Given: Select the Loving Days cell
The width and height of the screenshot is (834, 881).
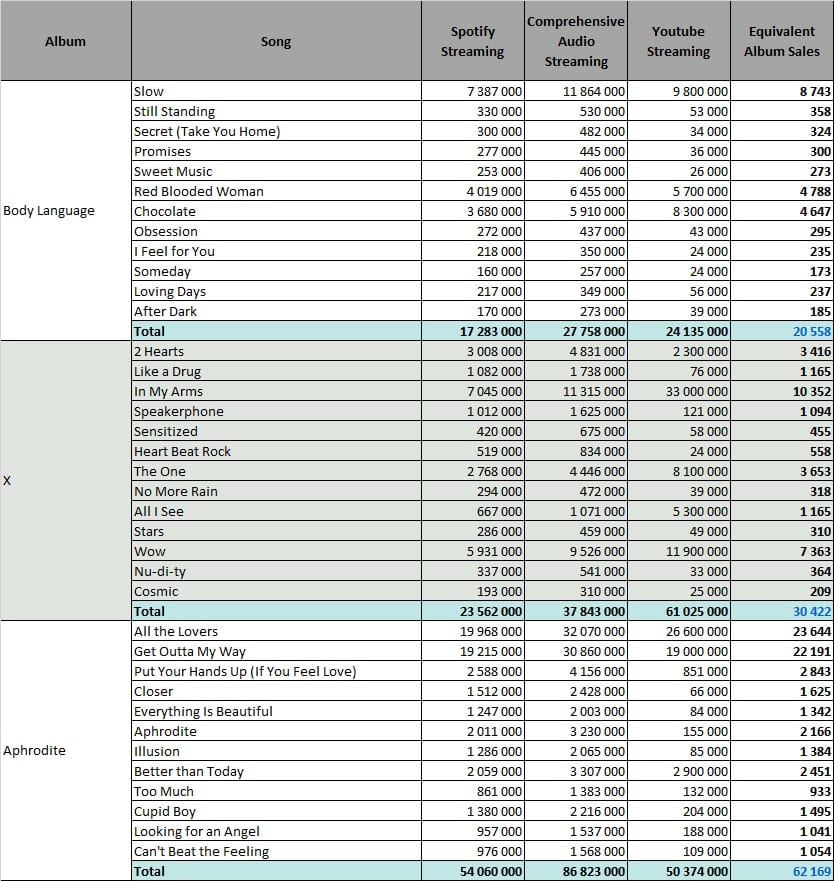Looking at the screenshot, I should point(276,291).
